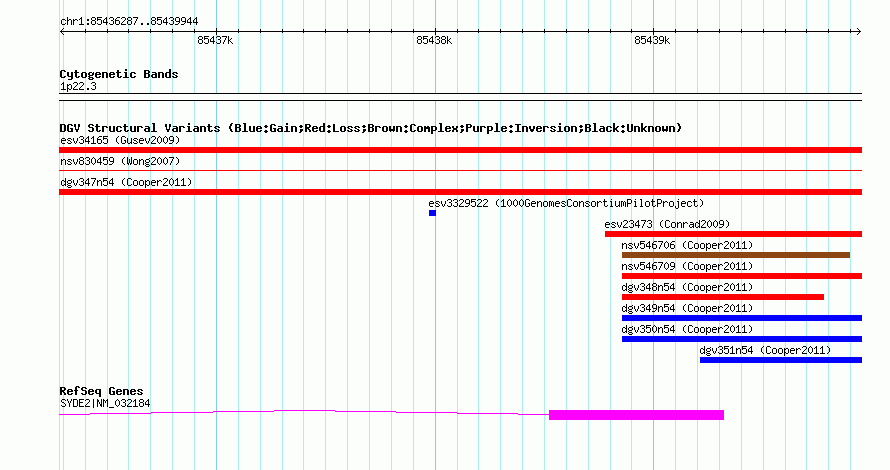Click the dgv349n54 (Cooper2011) label
The image size is (890, 470).
point(687,308)
